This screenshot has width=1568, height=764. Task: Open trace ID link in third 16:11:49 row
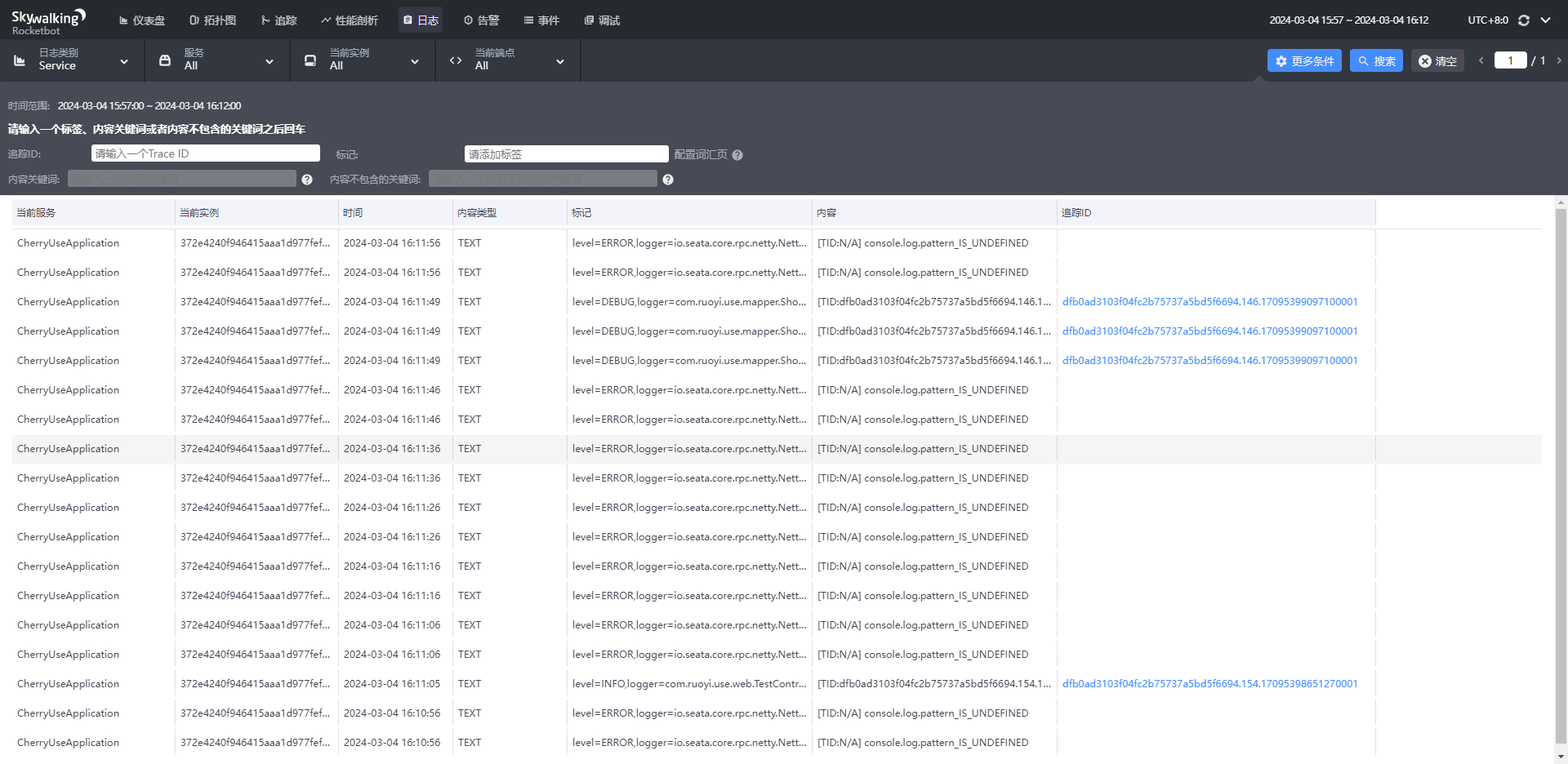click(x=1209, y=361)
